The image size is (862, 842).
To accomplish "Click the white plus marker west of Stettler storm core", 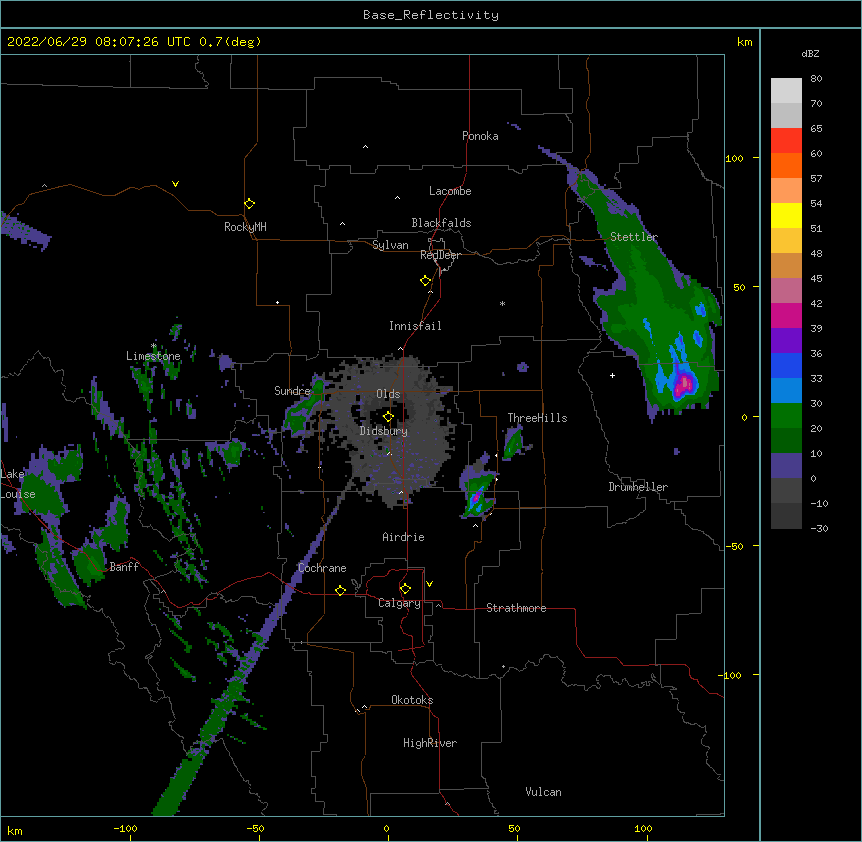I will coord(612,375).
